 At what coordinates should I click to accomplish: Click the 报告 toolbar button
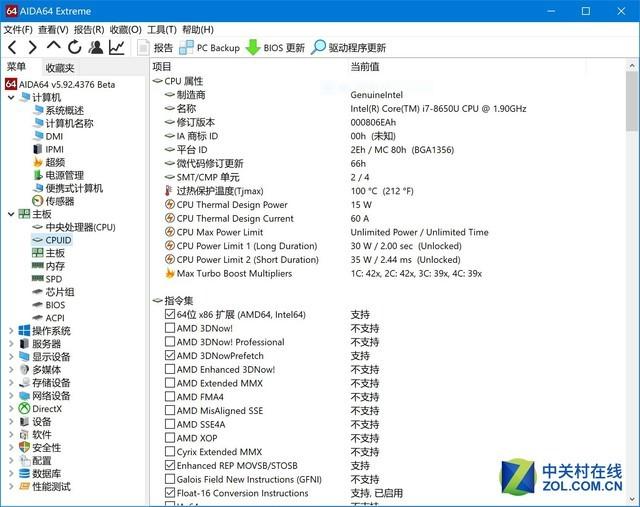tap(154, 47)
